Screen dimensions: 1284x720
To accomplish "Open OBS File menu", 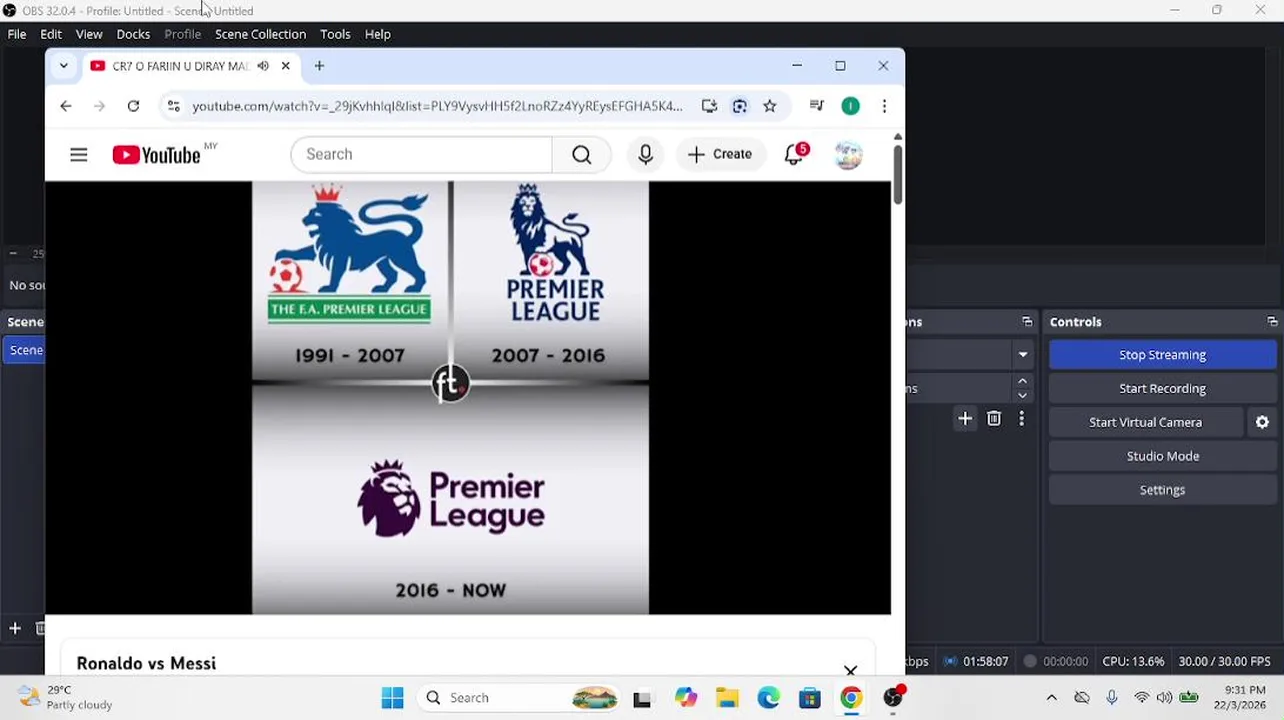I will pos(17,34).
